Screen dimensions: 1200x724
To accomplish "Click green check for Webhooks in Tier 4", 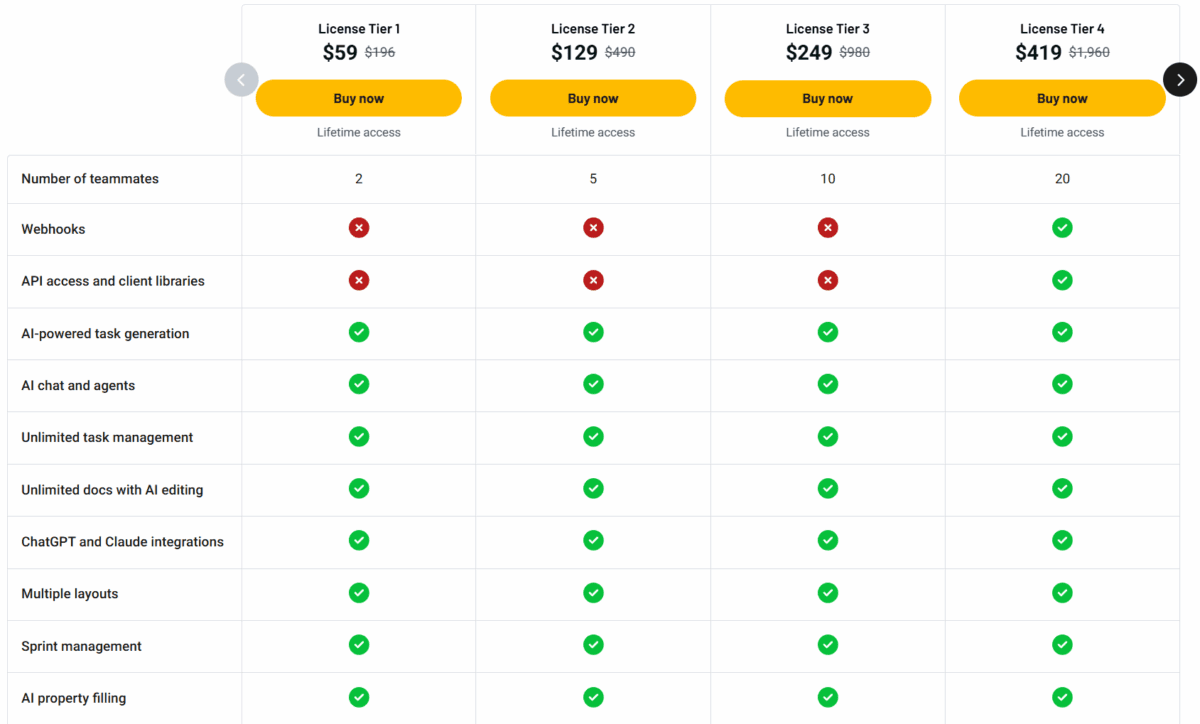I will [1062, 228].
